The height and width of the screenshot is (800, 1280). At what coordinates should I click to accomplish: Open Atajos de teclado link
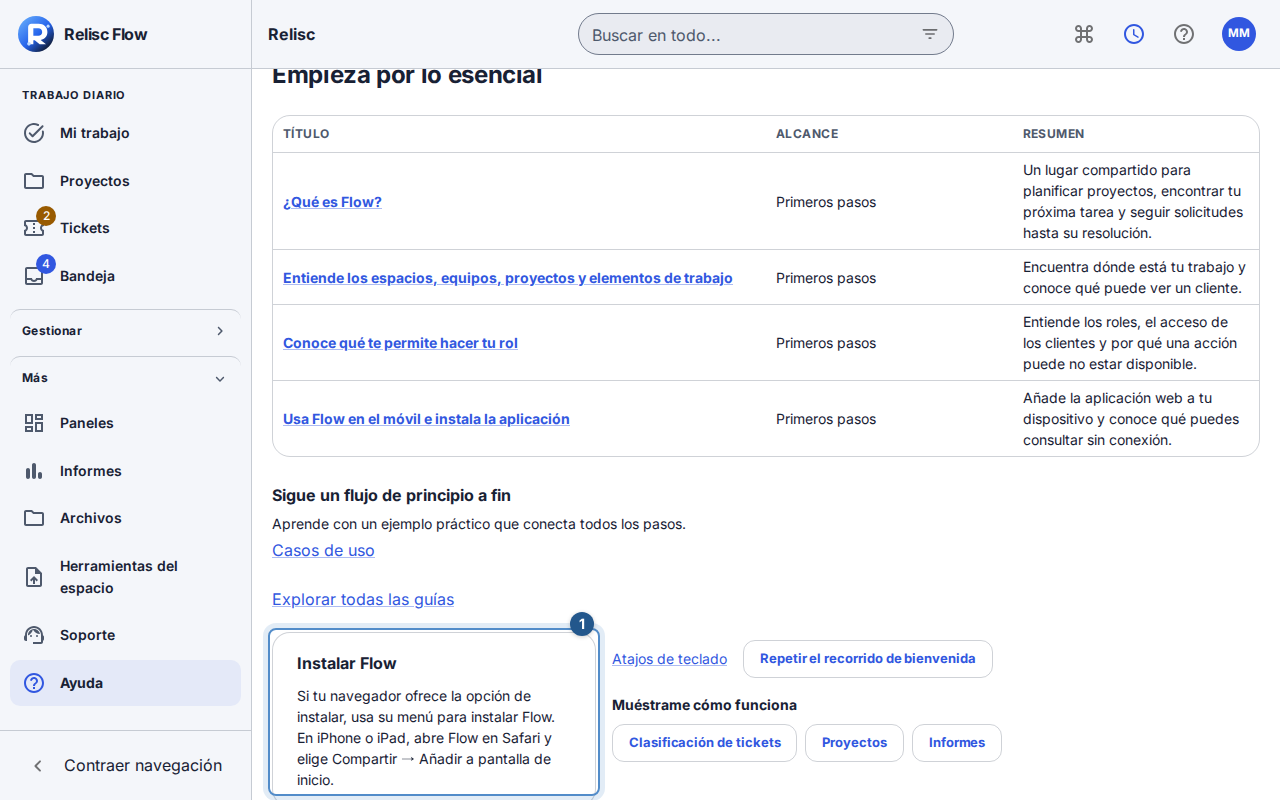[x=669, y=659]
